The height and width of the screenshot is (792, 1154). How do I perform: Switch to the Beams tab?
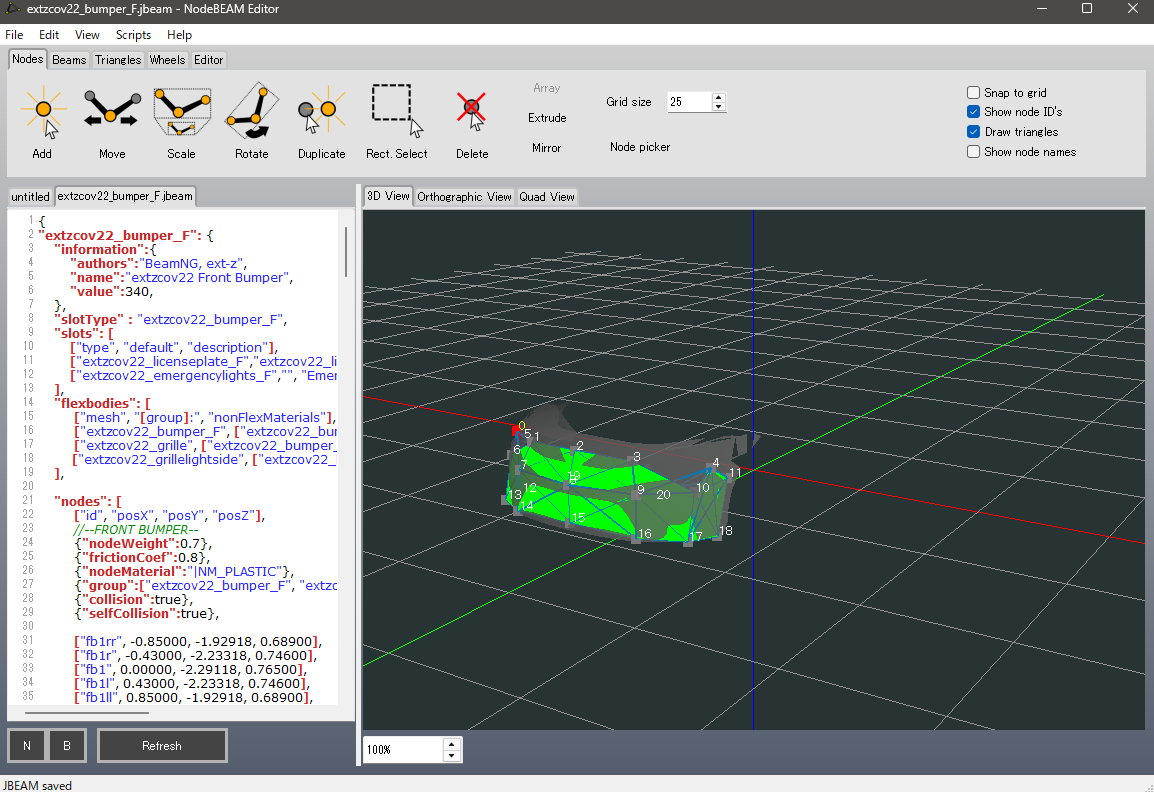click(69, 60)
